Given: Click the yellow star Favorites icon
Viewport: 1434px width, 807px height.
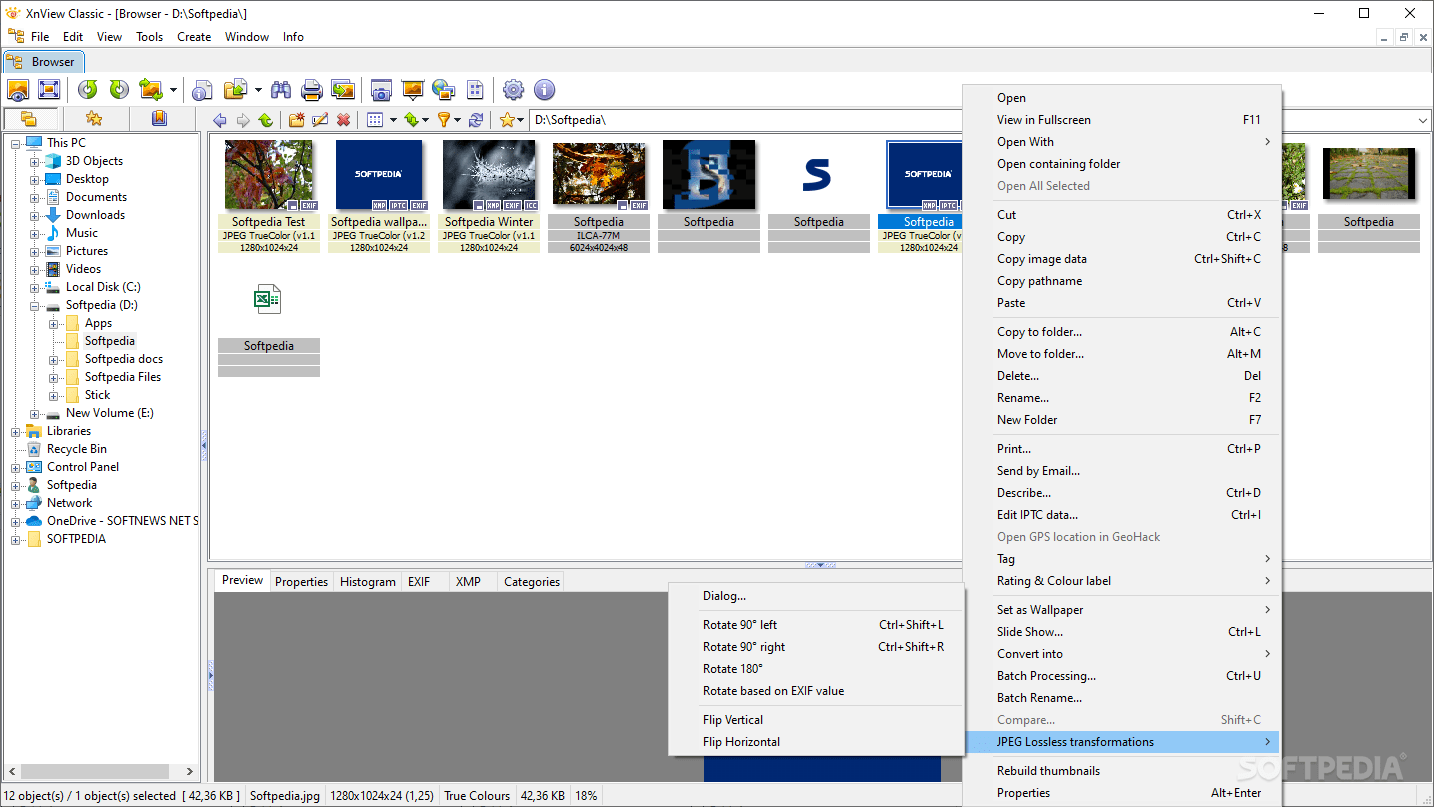Looking at the screenshot, I should tap(507, 120).
